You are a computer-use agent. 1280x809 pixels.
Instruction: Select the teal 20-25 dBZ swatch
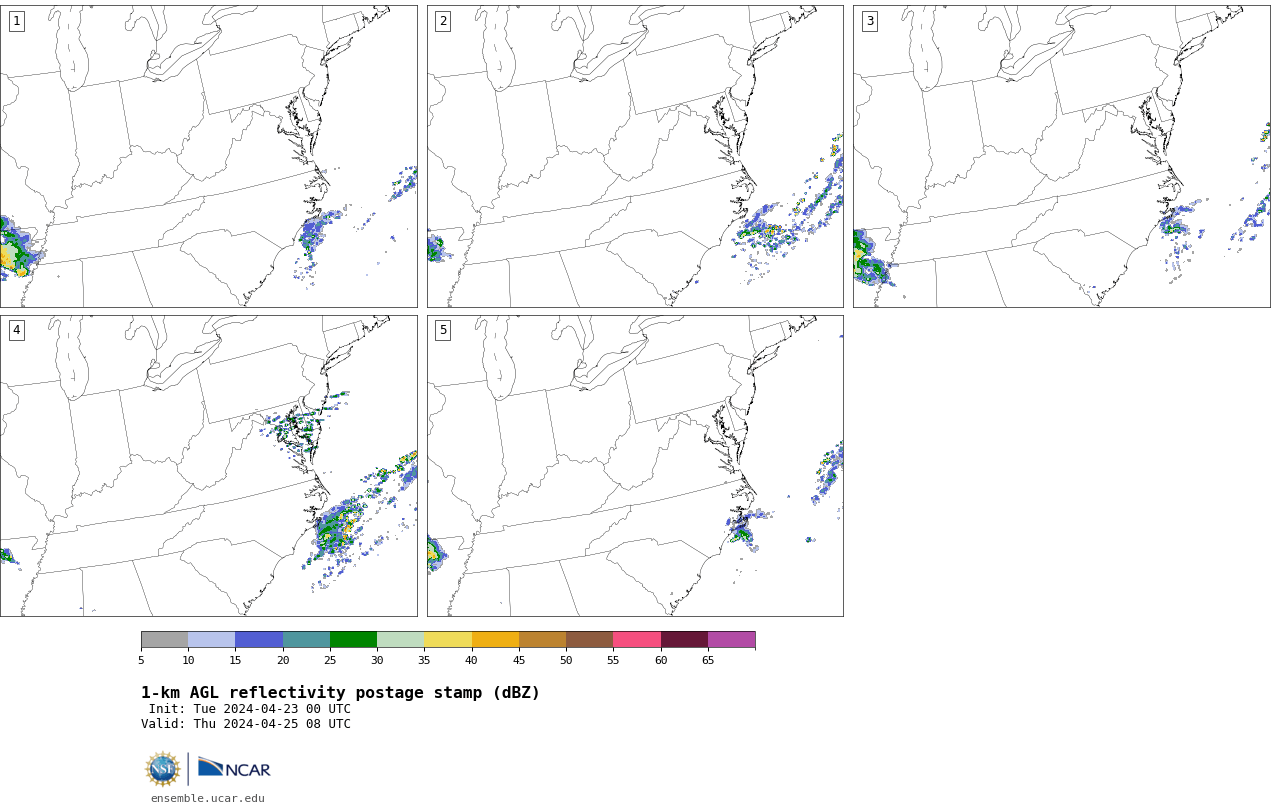point(306,640)
